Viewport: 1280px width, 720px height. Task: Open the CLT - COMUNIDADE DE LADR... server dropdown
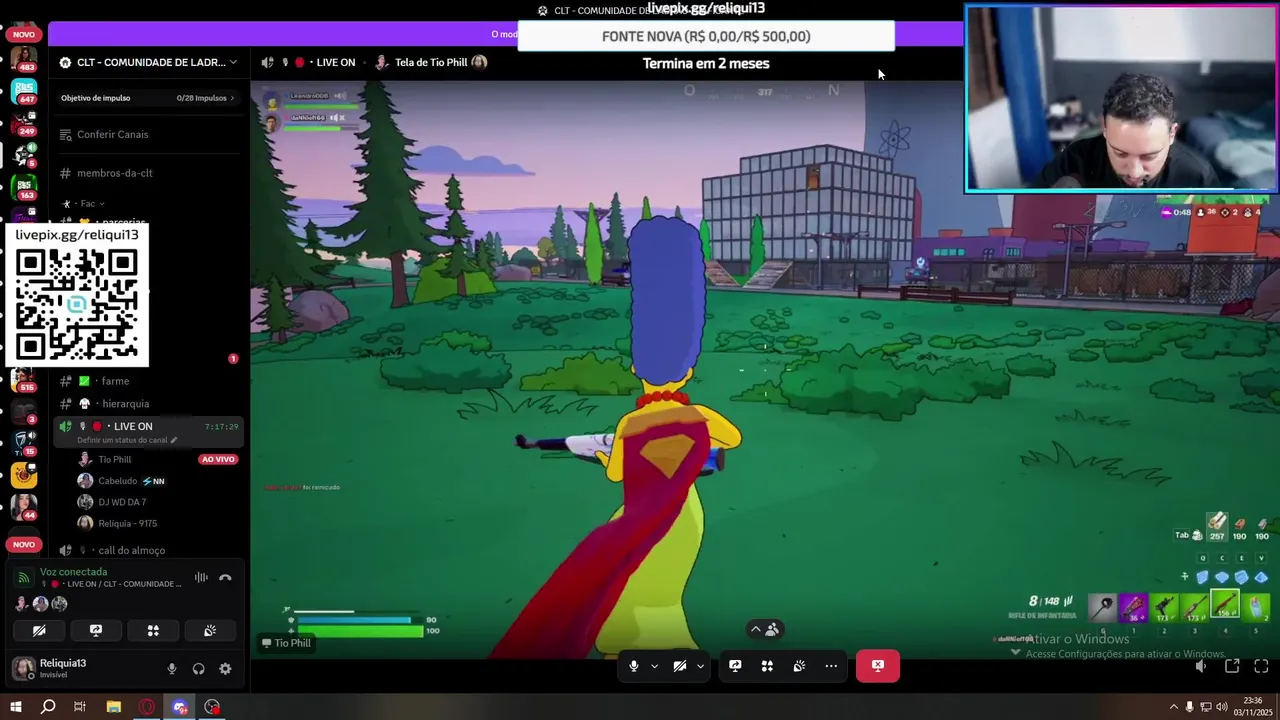click(149, 62)
